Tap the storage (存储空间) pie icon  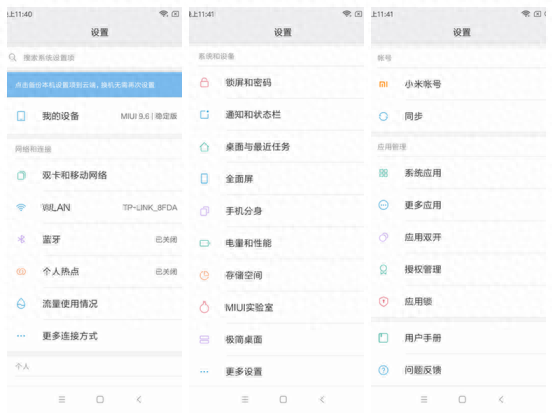point(205,275)
